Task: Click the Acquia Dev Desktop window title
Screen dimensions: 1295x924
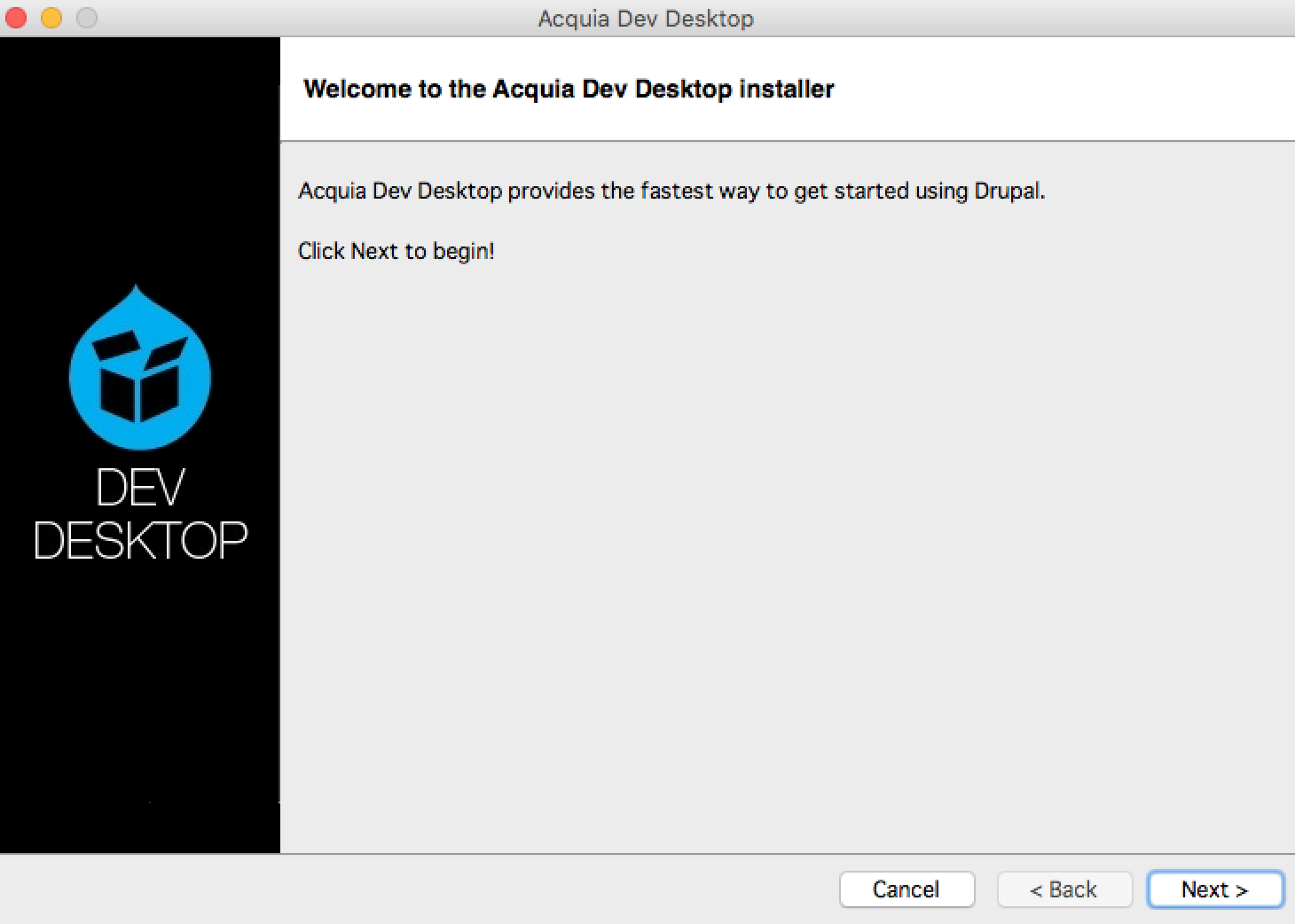Action: [x=646, y=19]
